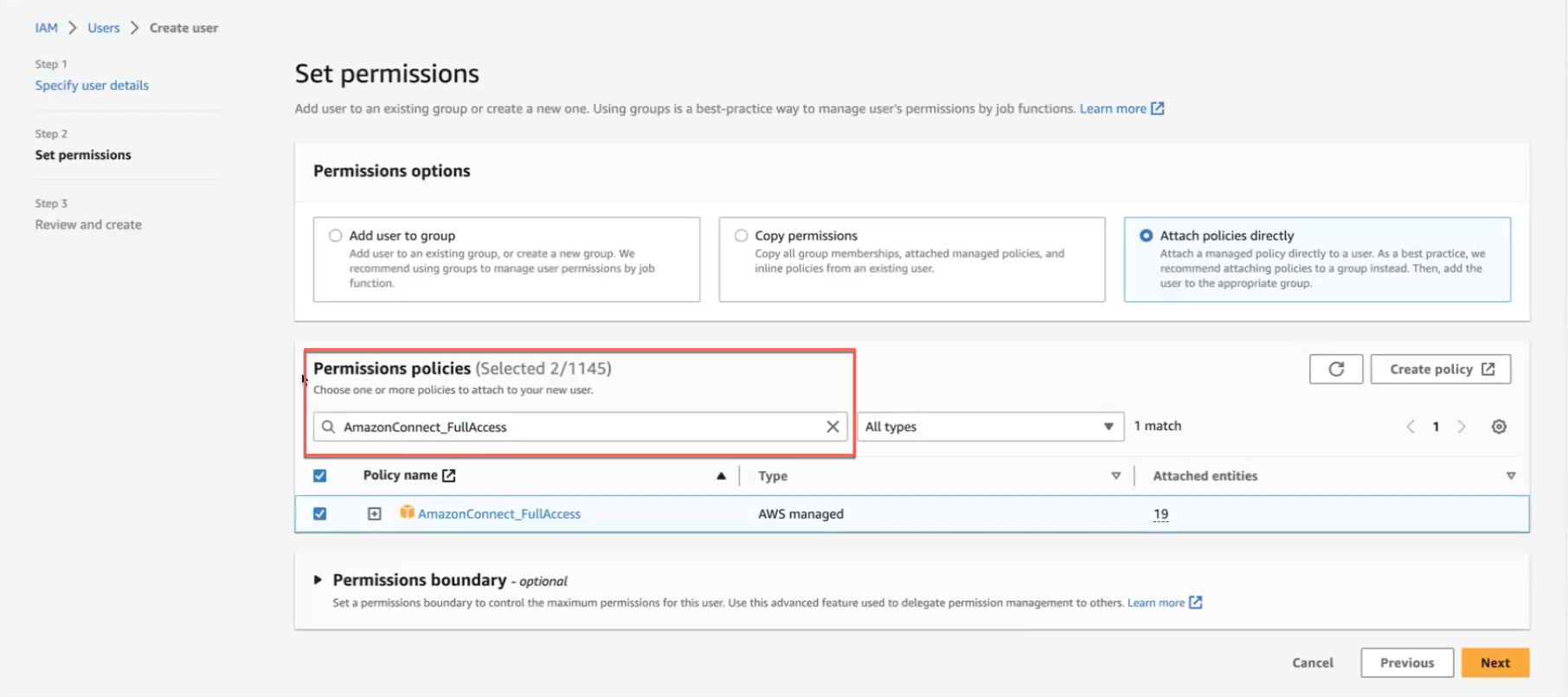This screenshot has width=1568, height=697.
Task: Click the Next button
Action: coord(1495,662)
